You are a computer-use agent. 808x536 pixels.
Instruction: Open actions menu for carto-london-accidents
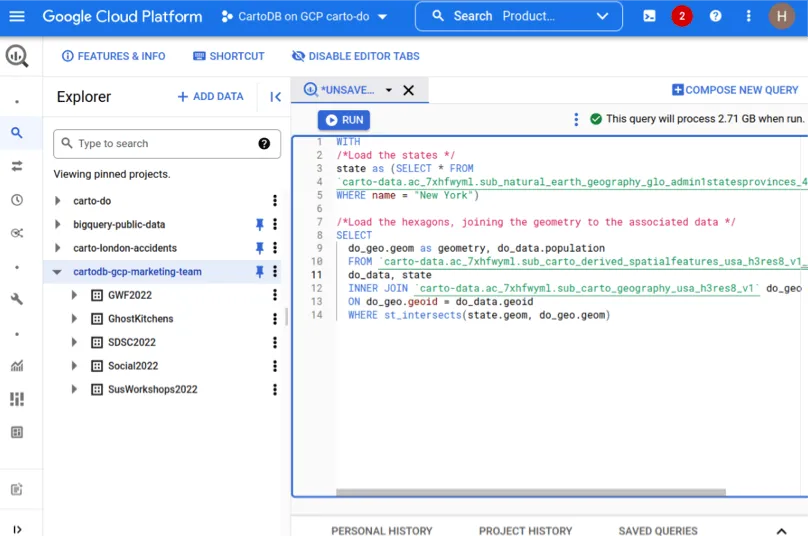[275, 248]
